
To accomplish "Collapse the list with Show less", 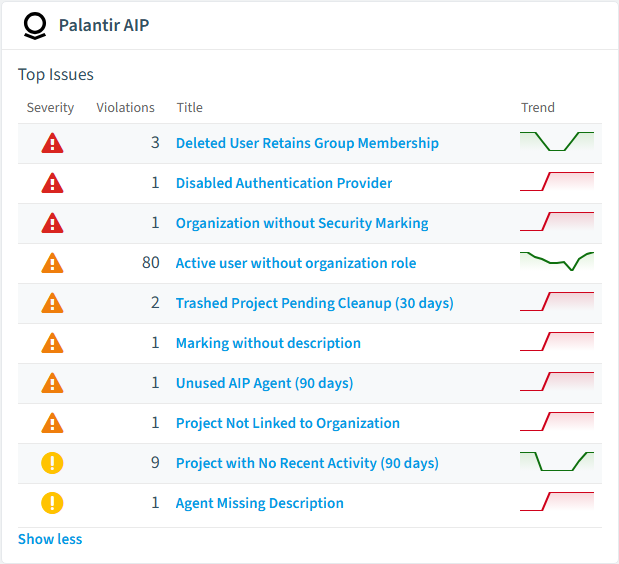I will (x=50, y=539).
